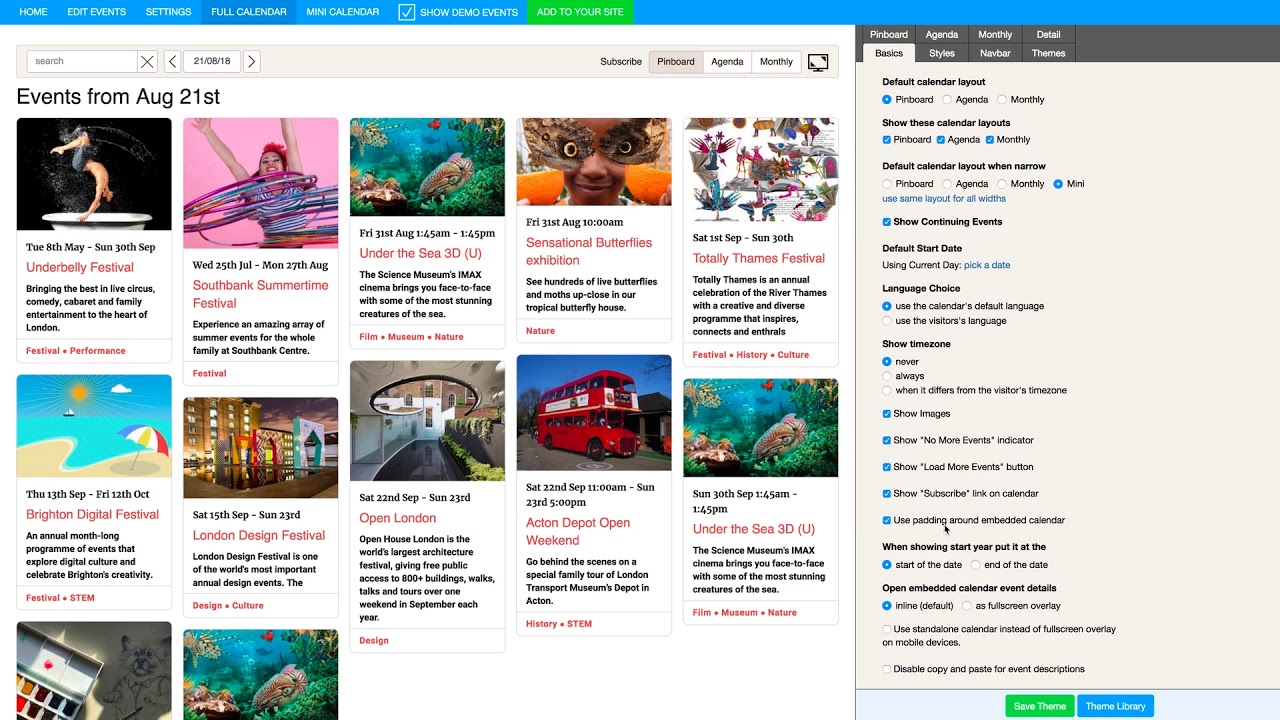Open event details inline (default)

(x=887, y=606)
